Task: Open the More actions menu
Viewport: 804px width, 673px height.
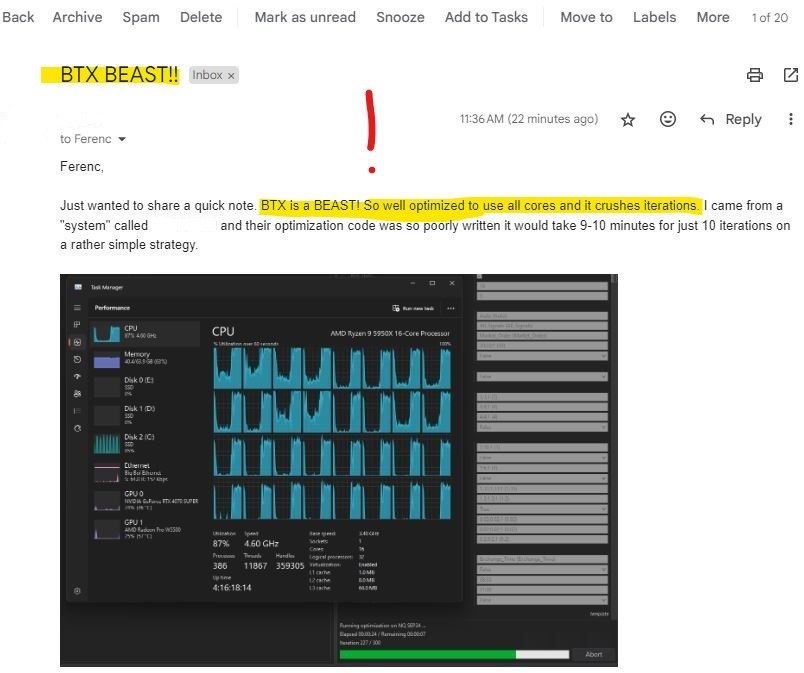Action: coord(713,17)
